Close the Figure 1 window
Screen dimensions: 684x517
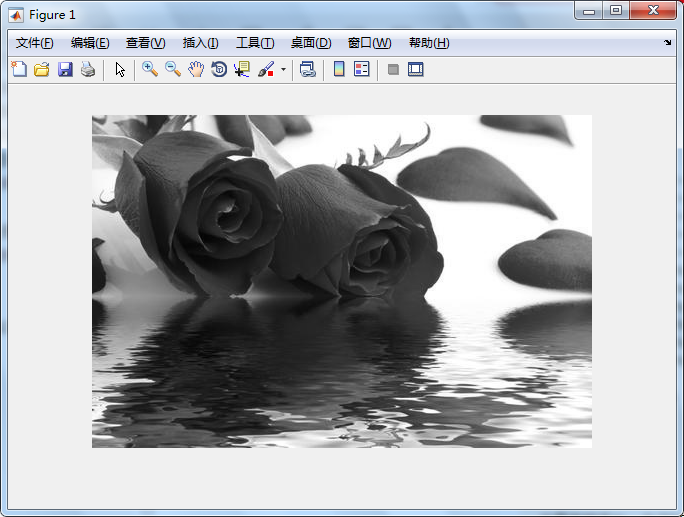[653, 11]
